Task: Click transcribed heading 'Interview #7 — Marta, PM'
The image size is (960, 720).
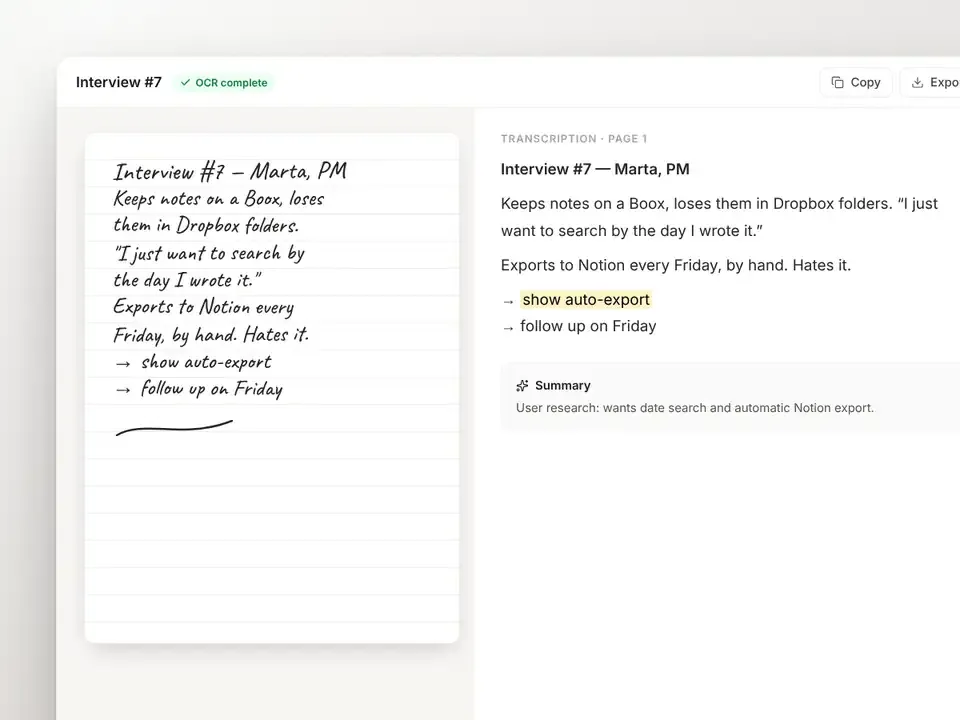Action: (595, 170)
